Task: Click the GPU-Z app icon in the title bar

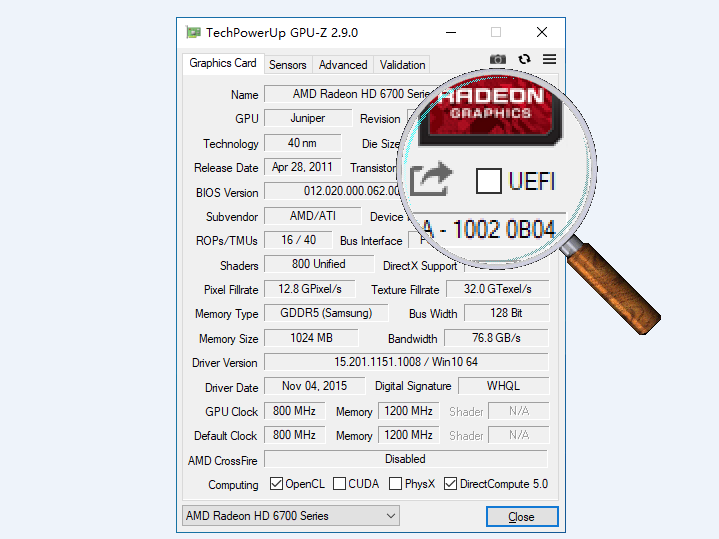Action: (194, 33)
